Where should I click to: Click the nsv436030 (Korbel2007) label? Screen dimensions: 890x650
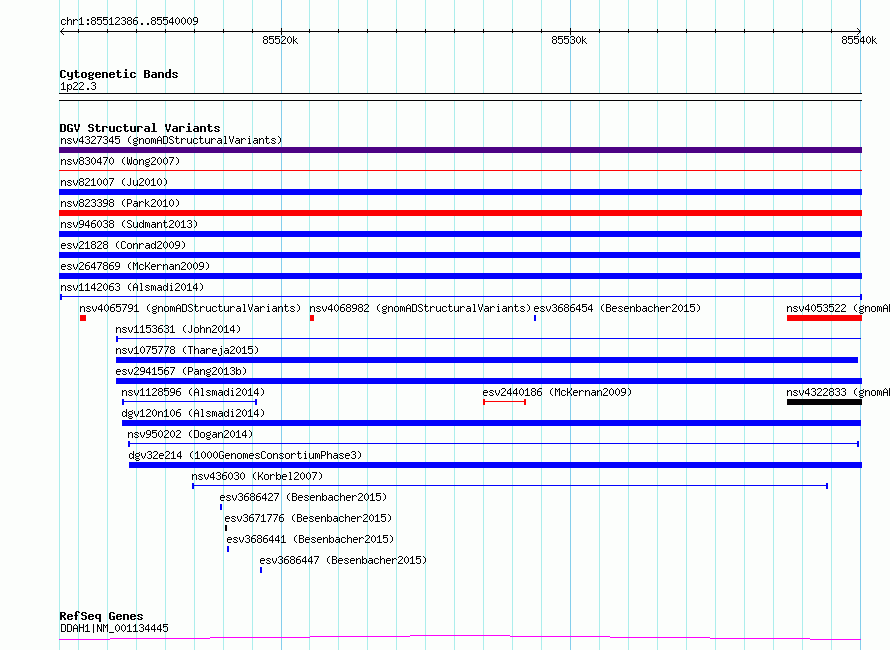(x=257, y=476)
